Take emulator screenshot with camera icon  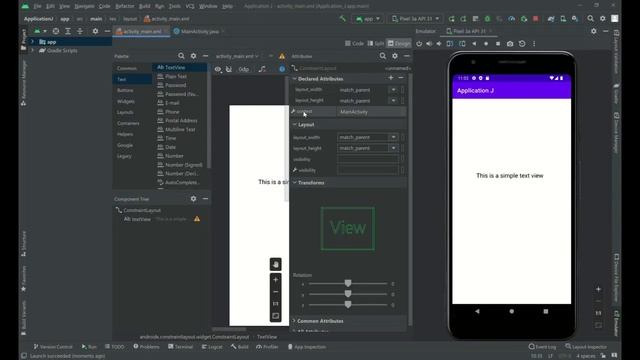click(x=510, y=44)
